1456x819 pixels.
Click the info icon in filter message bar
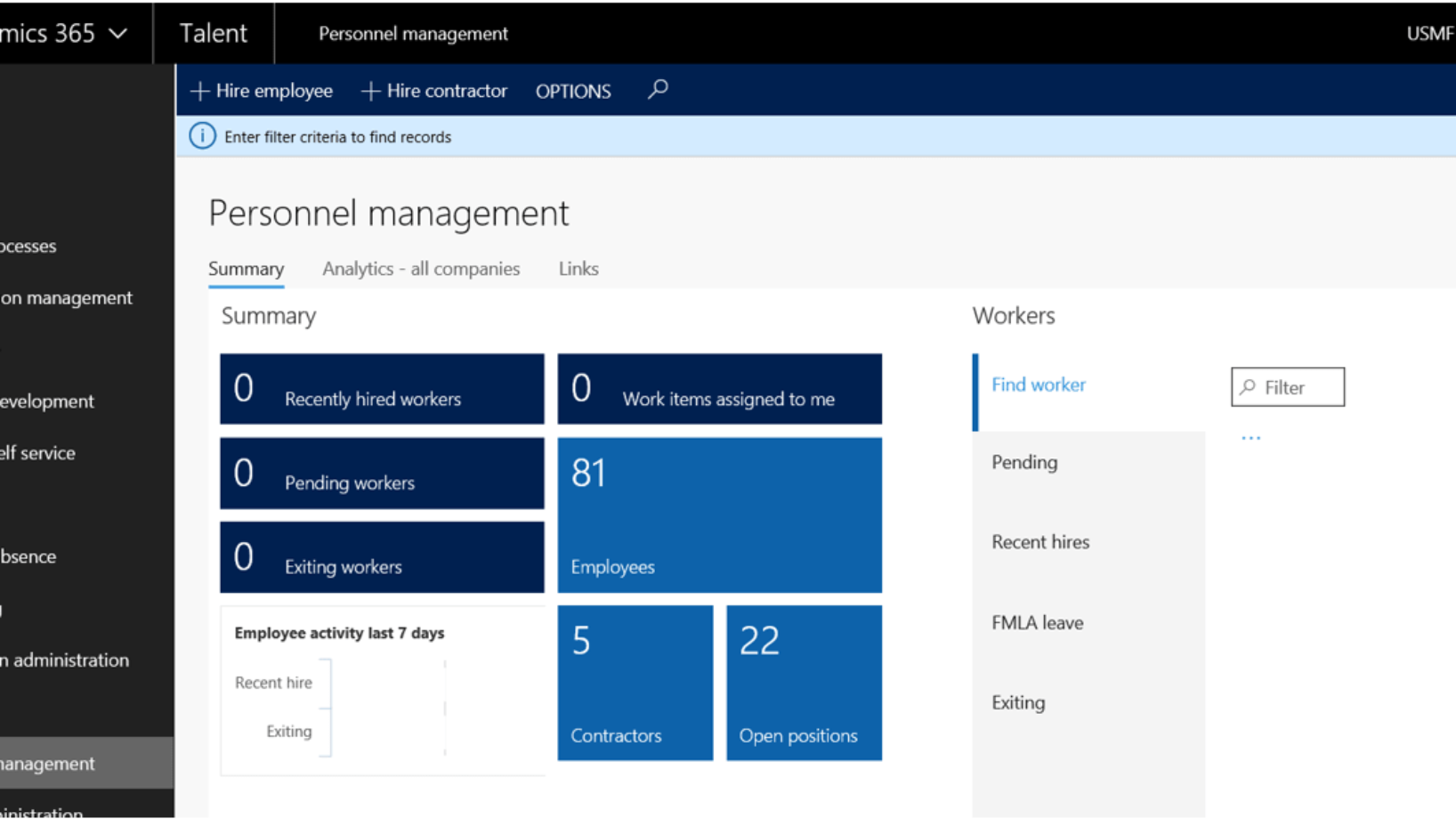[202, 136]
